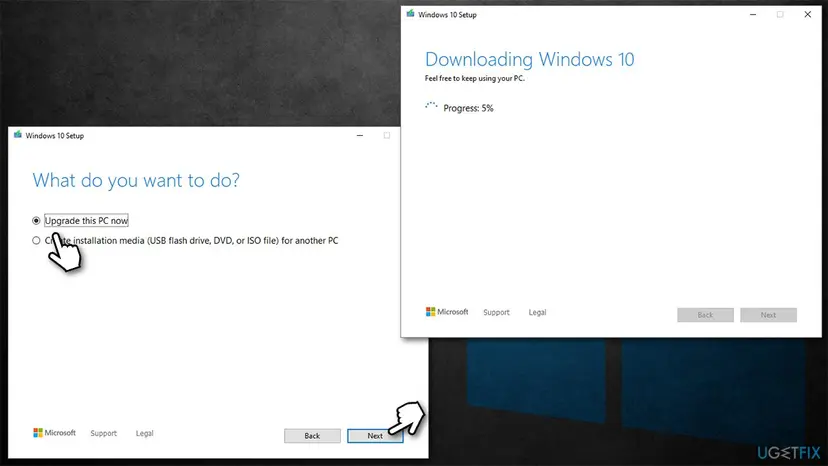Minimize the Downloading Windows 10 window
This screenshot has height=466, width=828.
pos(753,15)
